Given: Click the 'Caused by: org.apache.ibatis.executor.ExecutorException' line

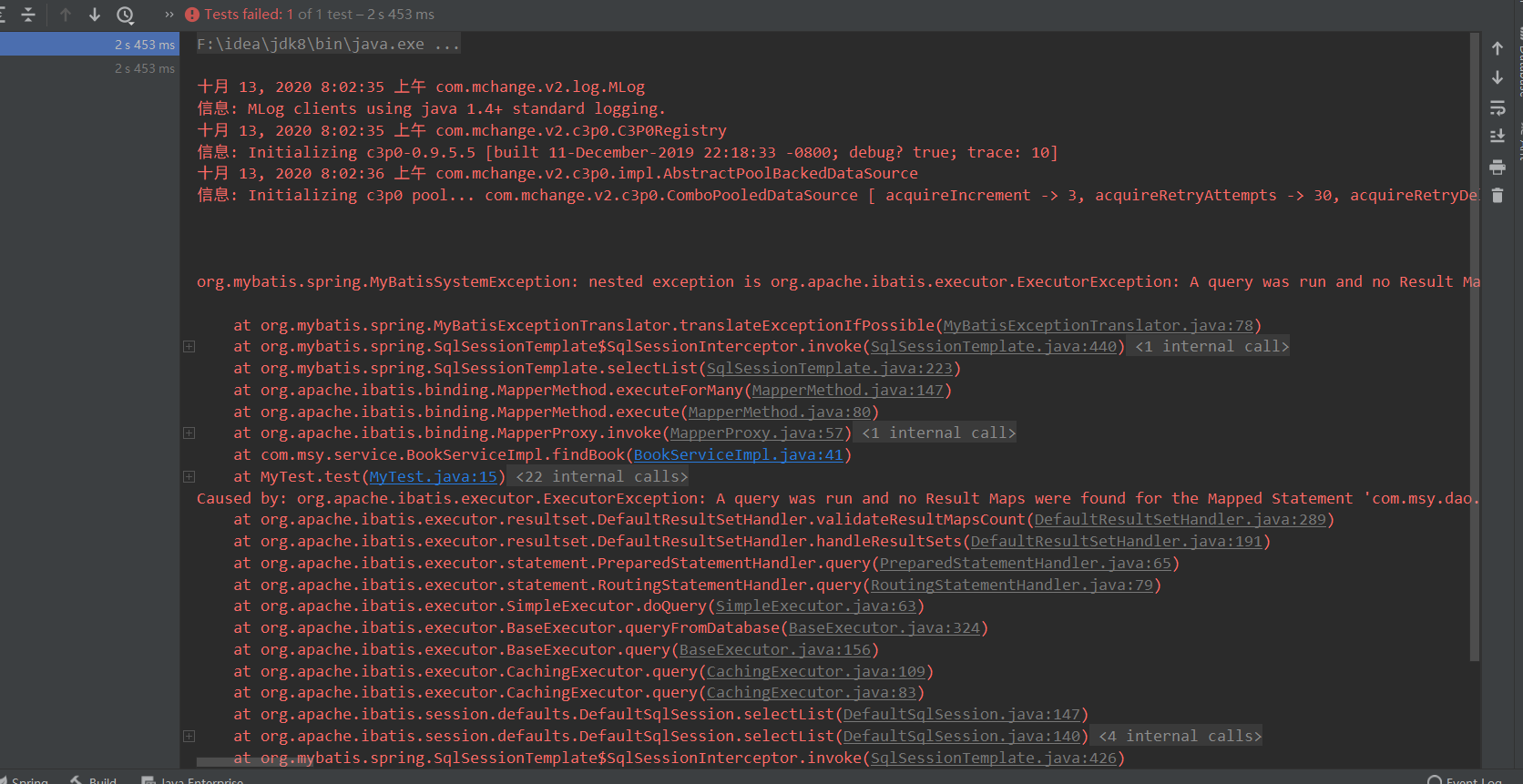Looking at the screenshot, I should tap(838, 498).
